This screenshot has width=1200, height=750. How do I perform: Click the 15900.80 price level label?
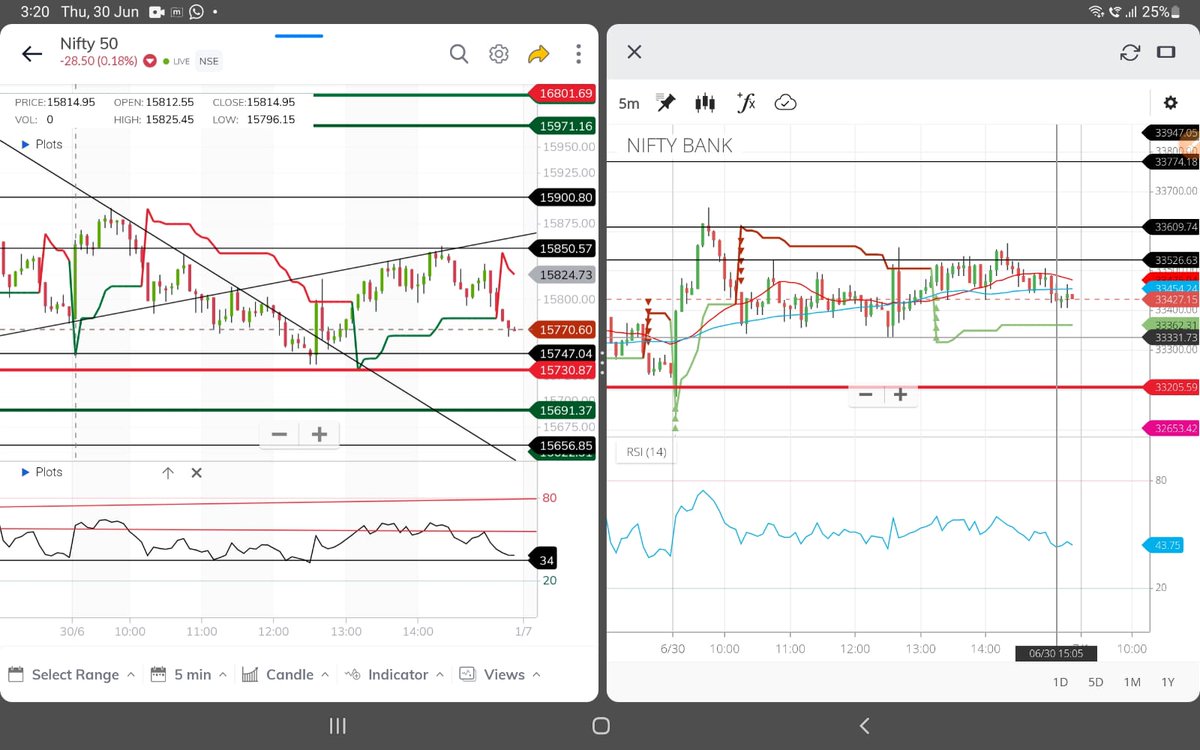[565, 198]
